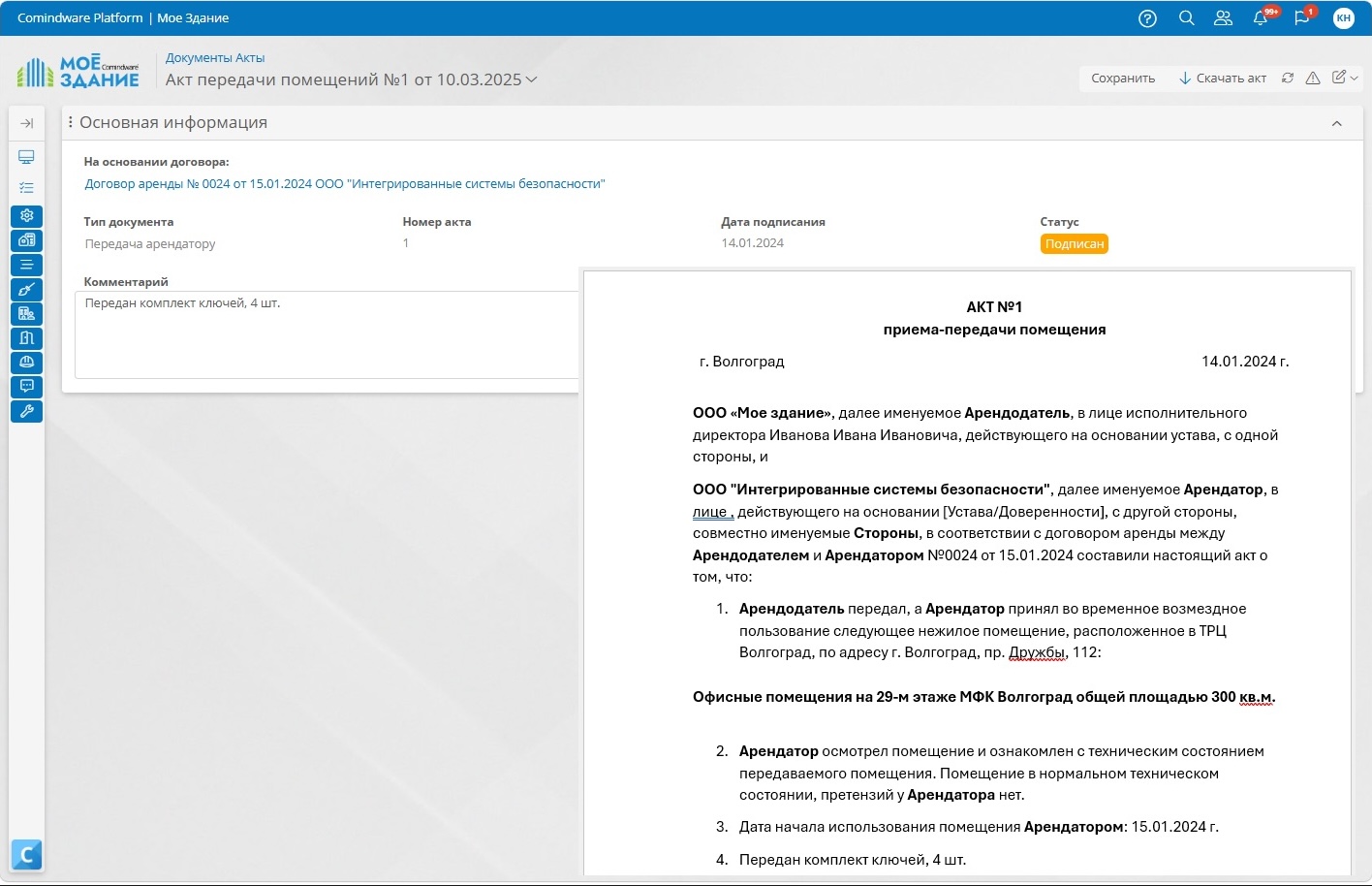Click 'г. Волгоград' in the act preview

[742, 362]
